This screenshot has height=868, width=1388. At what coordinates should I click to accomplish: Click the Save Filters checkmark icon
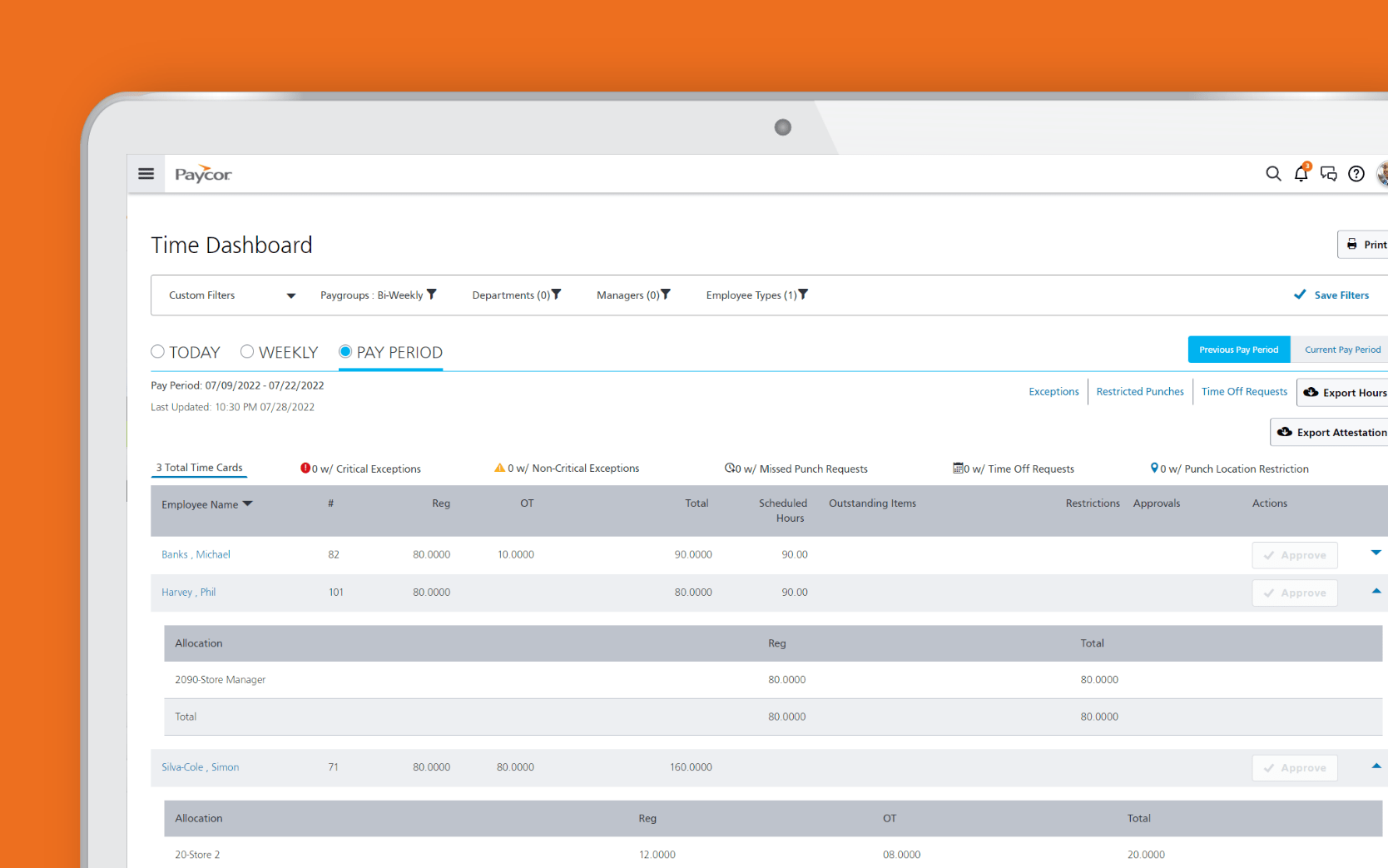[x=1300, y=295]
